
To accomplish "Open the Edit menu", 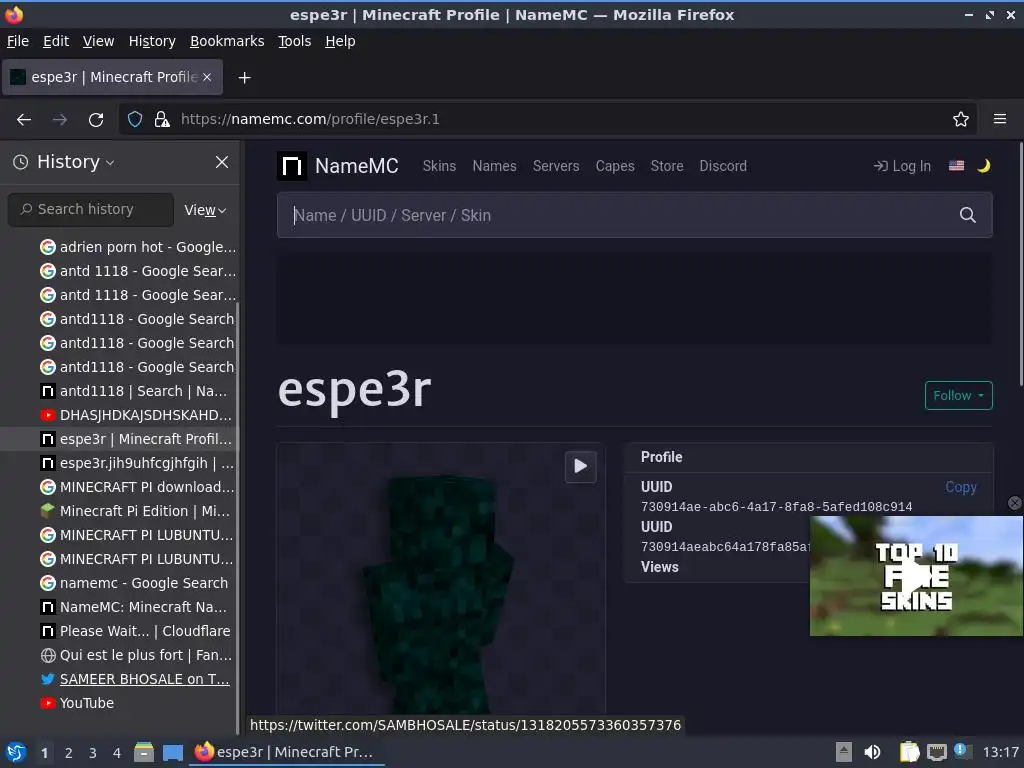I will [56, 41].
